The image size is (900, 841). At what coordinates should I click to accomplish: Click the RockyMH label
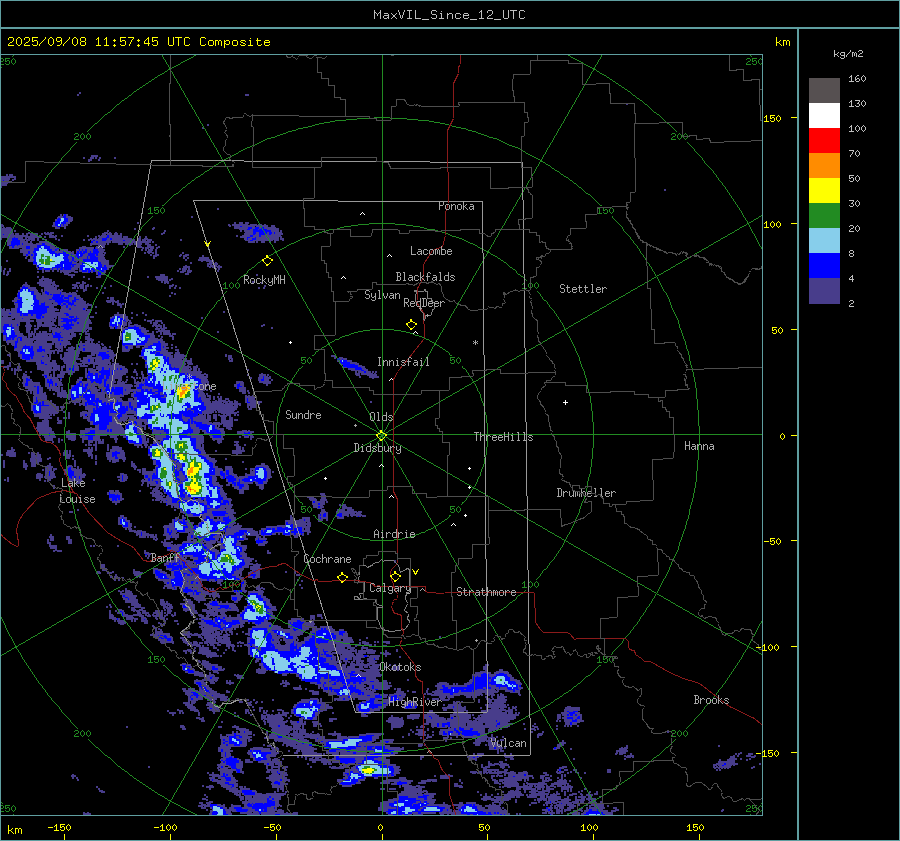point(264,280)
